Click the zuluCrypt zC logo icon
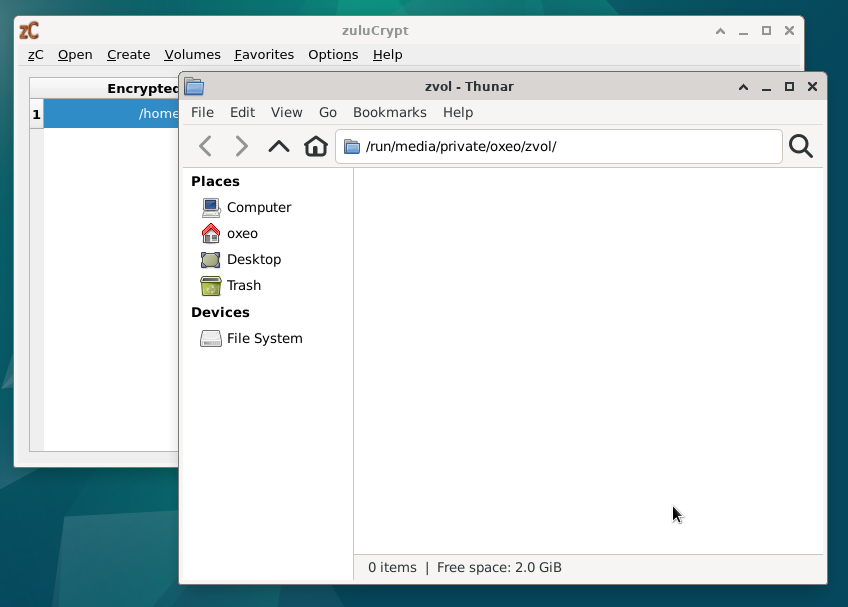The width and height of the screenshot is (848, 607). 29,31
